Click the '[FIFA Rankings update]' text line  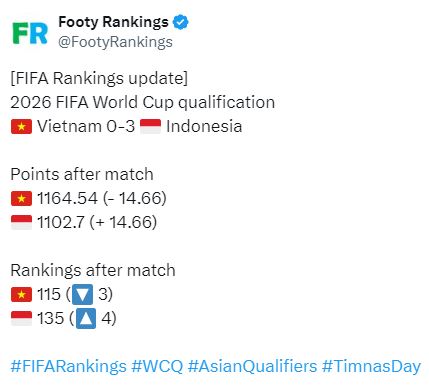click(99, 79)
